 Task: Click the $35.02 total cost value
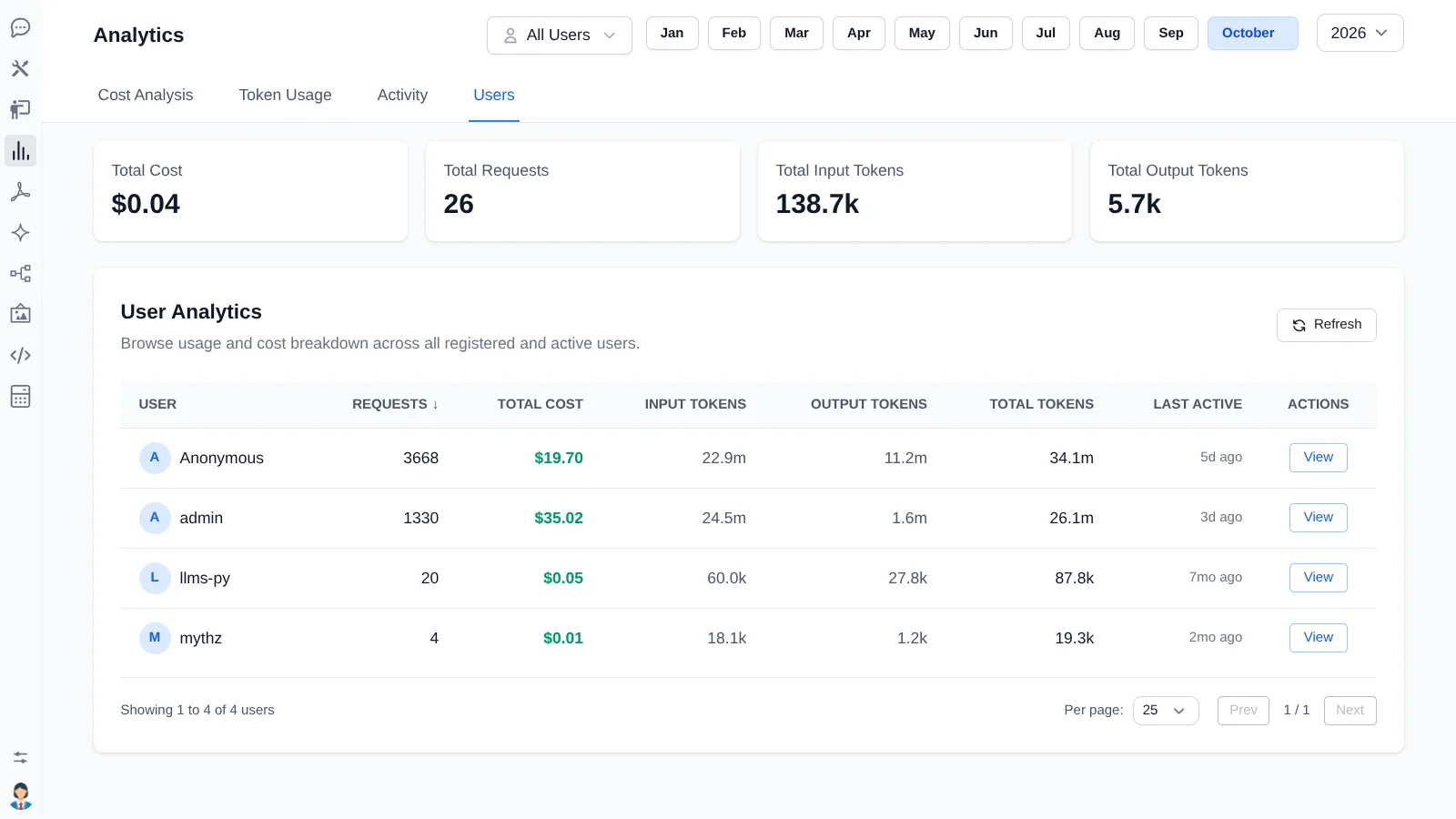pyautogui.click(x=559, y=518)
